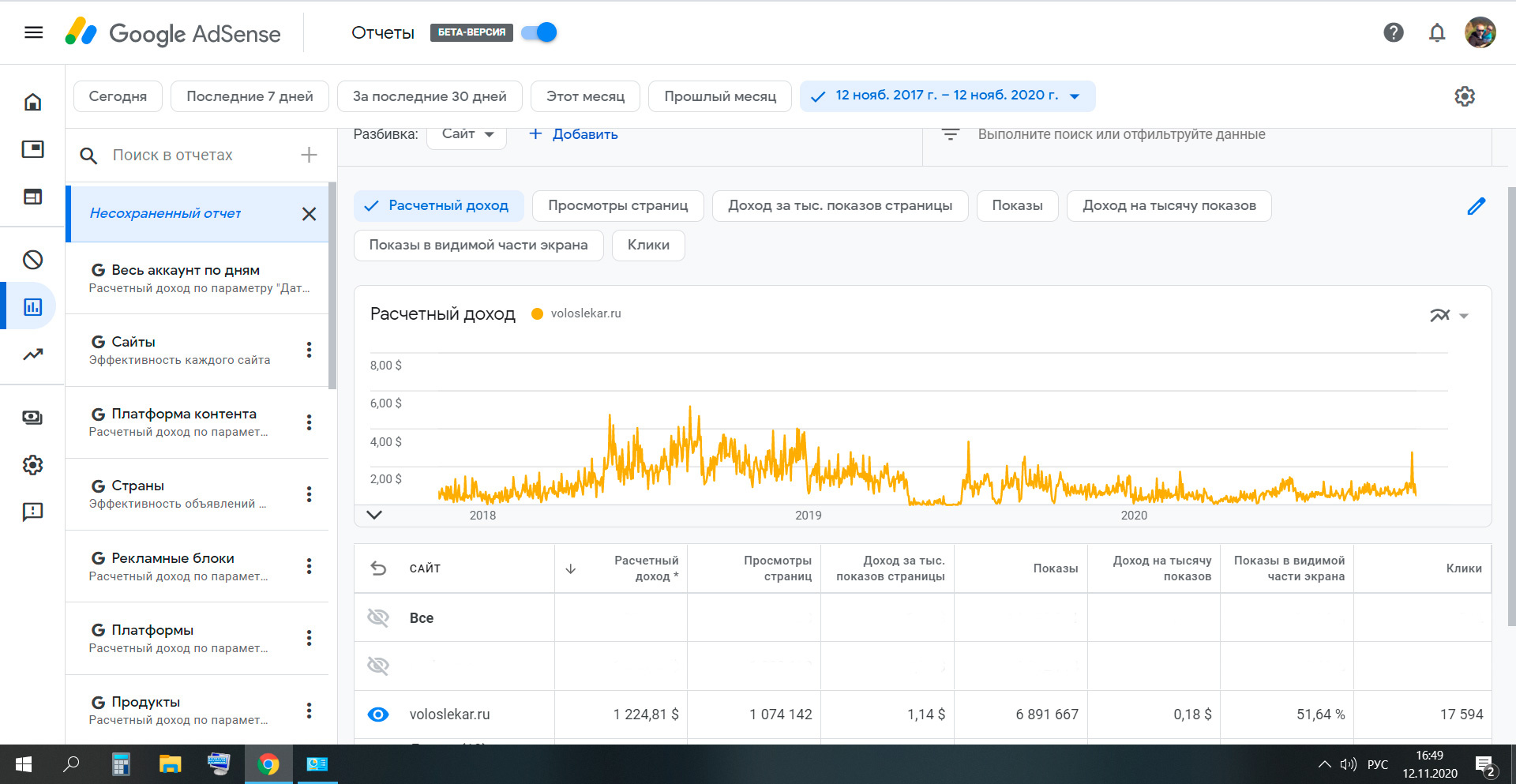This screenshot has width=1516, height=784.
Task: Open Payments icon in left sidebar
Action: click(32, 418)
